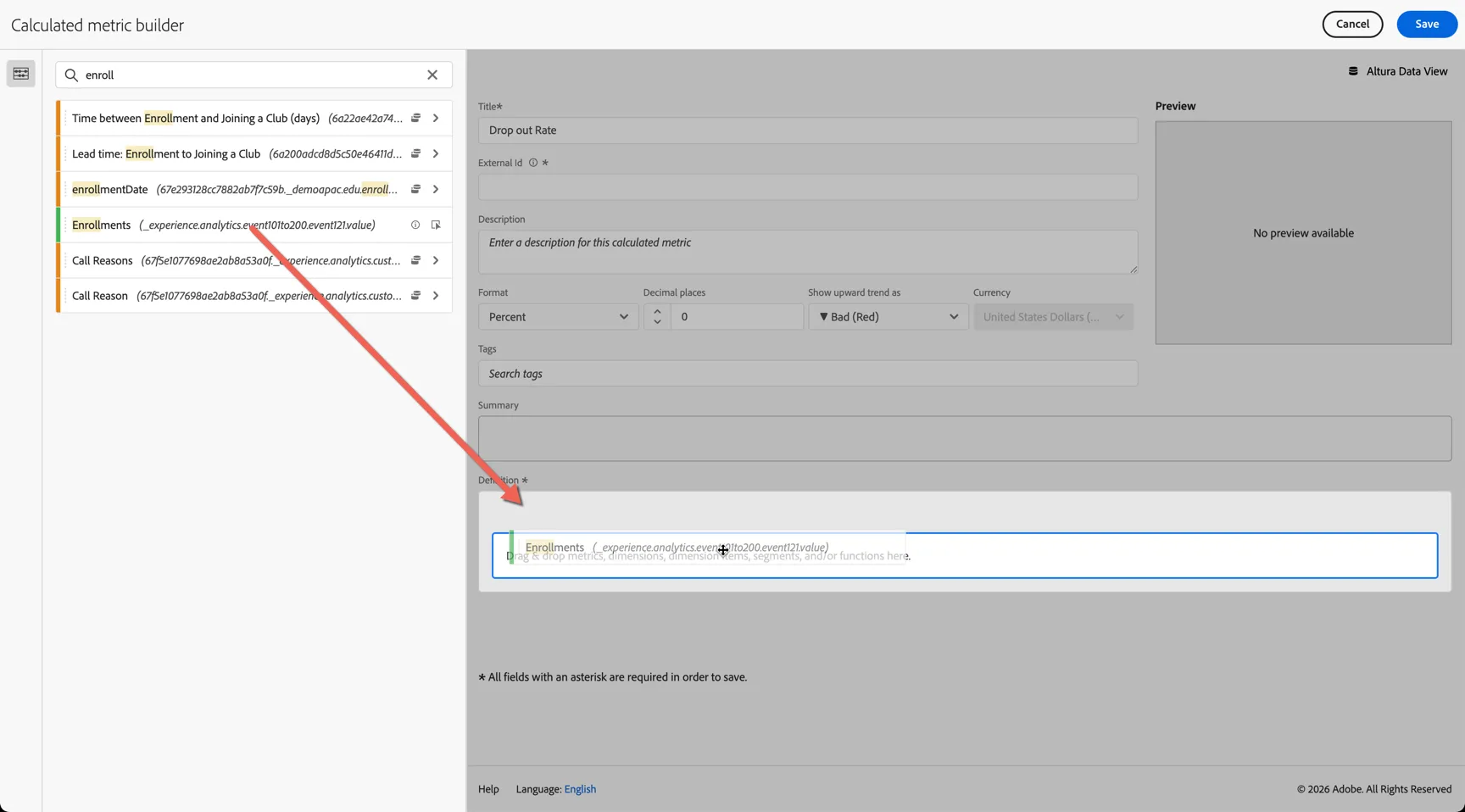Click the English language link

coord(580,789)
